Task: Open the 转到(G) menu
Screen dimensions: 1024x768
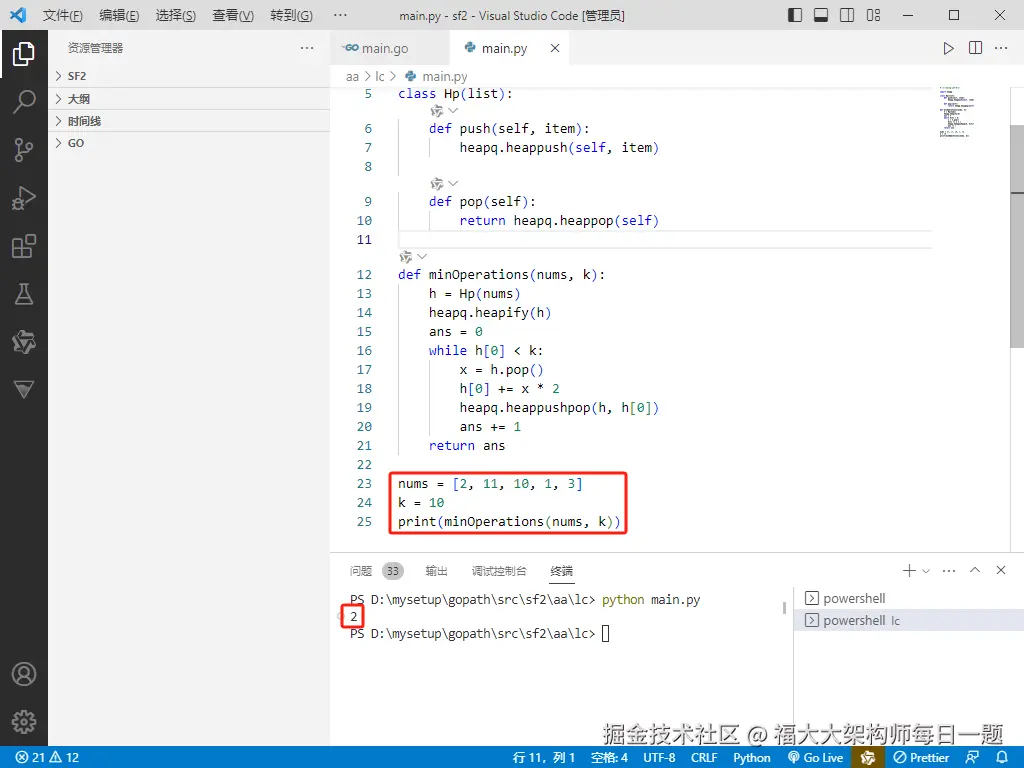Action: tap(291, 15)
